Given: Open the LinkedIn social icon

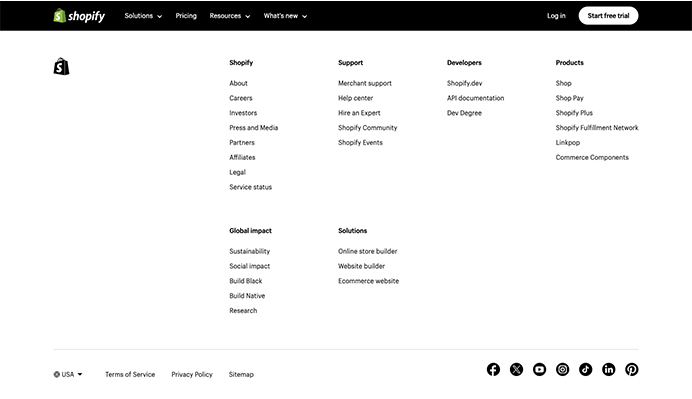Looking at the screenshot, I should click(609, 369).
